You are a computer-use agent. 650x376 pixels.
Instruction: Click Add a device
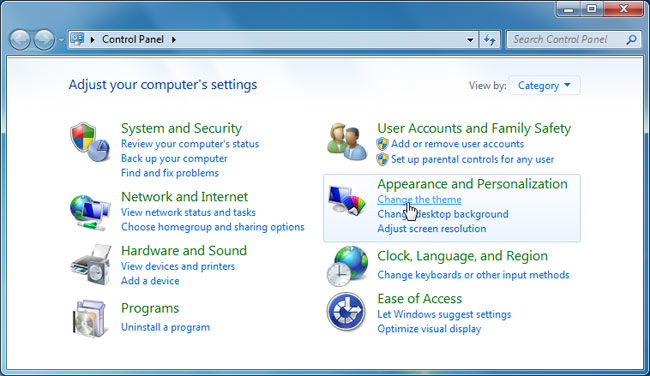[x=150, y=281]
